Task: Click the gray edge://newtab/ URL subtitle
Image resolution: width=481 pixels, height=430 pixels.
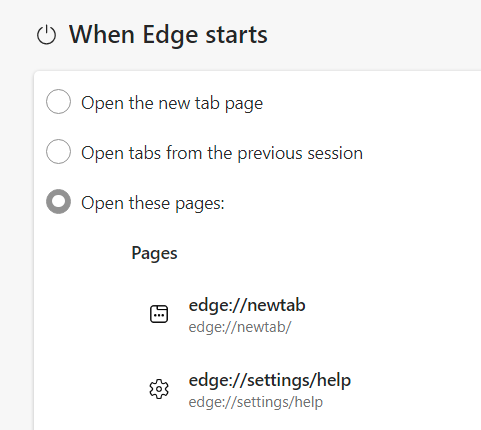Action: tap(240, 327)
